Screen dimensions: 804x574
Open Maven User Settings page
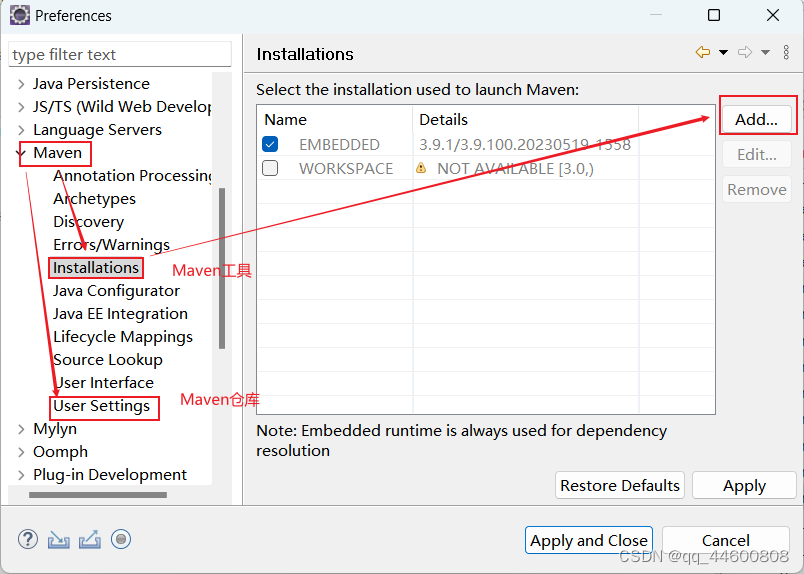pos(102,406)
